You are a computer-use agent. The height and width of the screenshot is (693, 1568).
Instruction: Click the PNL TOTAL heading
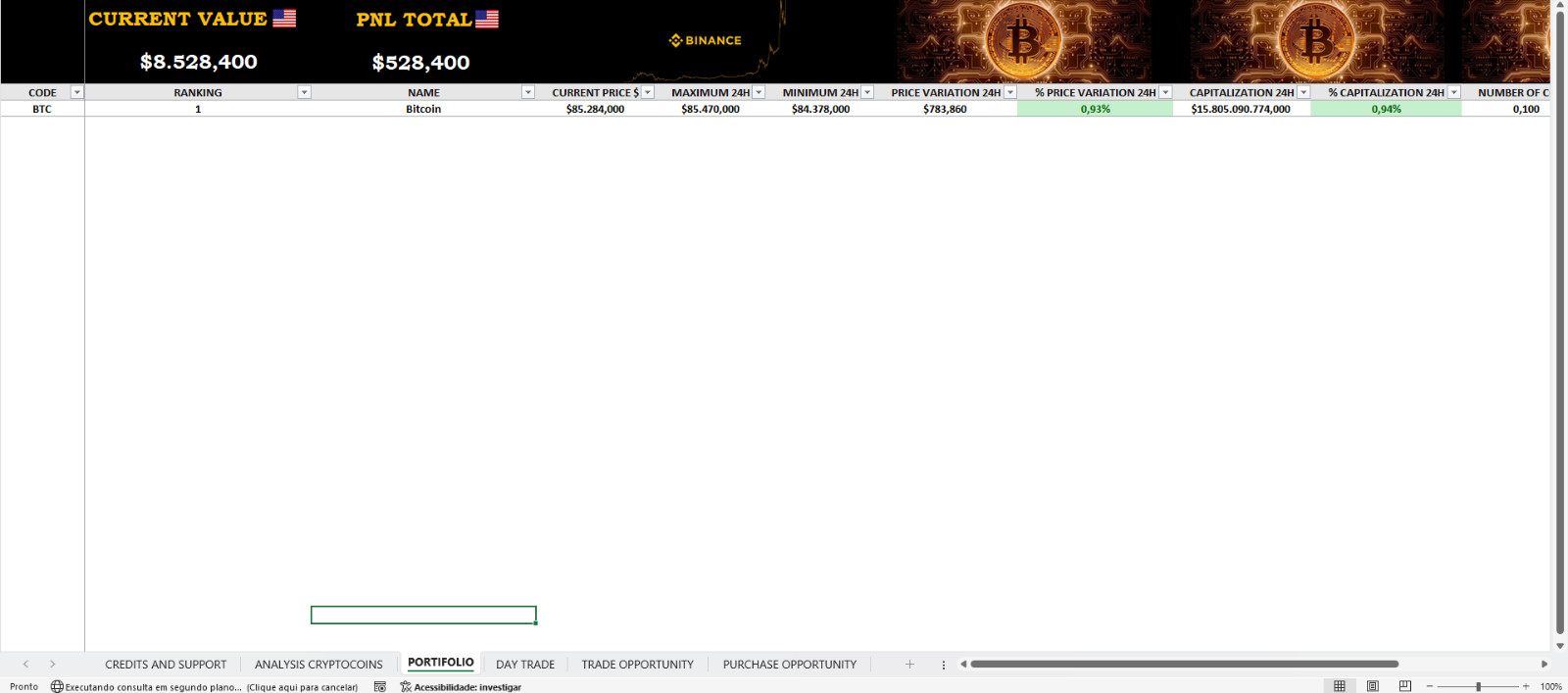414,19
